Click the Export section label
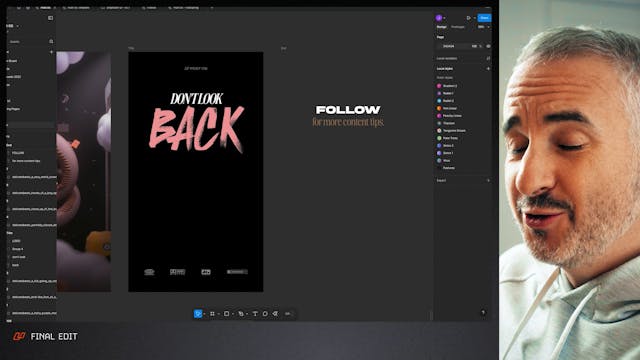Viewport: 640px width, 360px height. point(441,180)
